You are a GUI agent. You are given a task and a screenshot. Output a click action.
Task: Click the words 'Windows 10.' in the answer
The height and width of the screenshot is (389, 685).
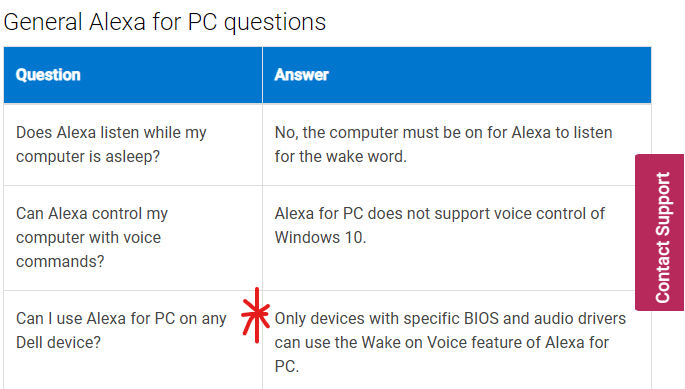click(320, 238)
